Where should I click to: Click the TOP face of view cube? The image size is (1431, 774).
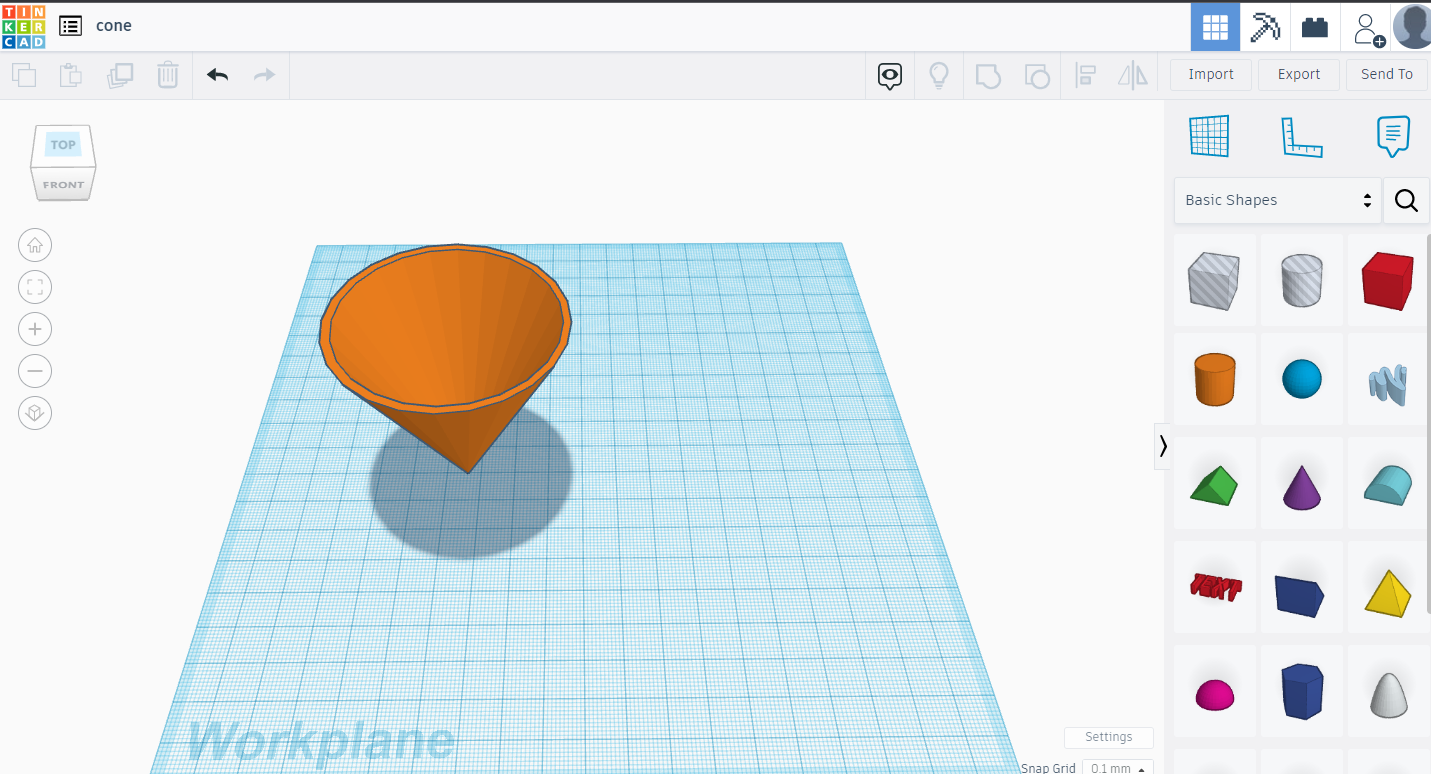(x=63, y=145)
